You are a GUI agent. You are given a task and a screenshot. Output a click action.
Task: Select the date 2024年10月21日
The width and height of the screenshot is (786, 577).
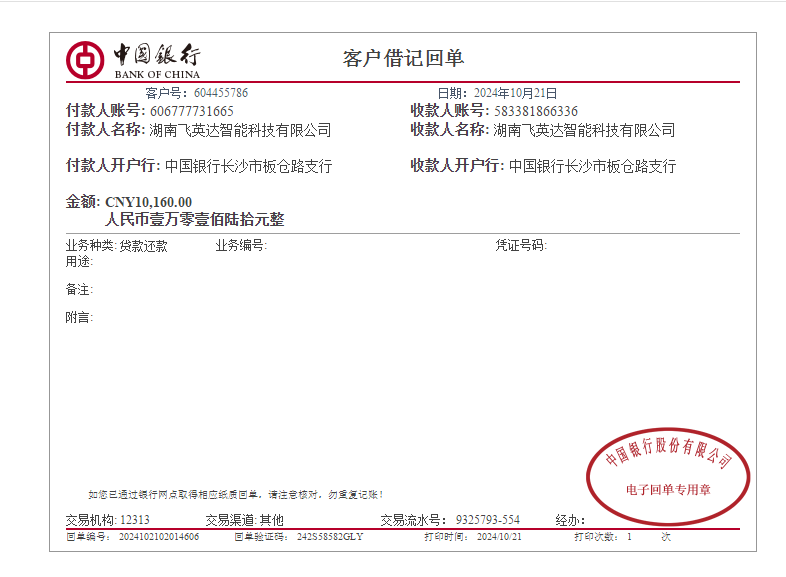(515, 93)
